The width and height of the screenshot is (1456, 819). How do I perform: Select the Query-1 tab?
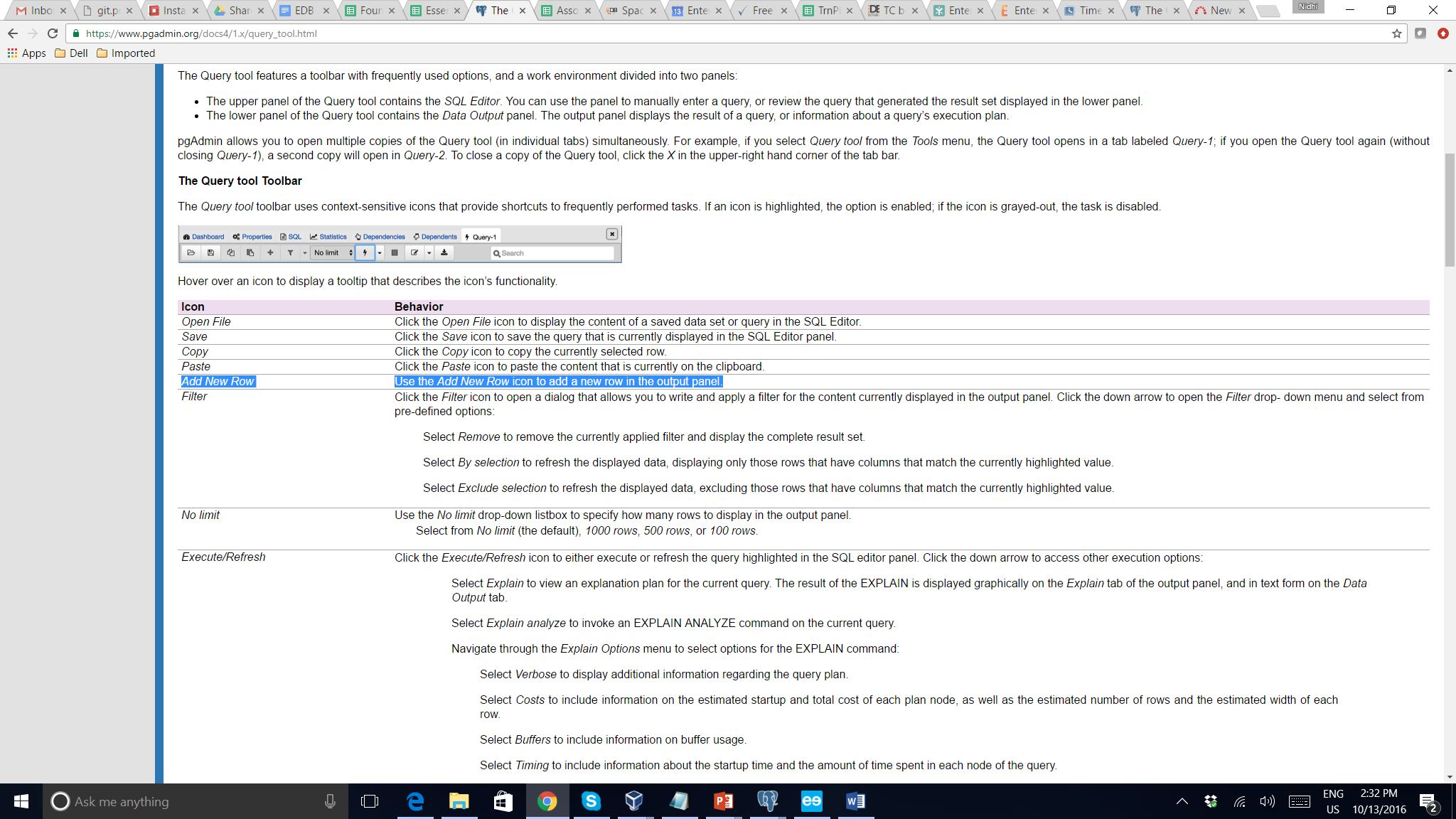tap(482, 236)
